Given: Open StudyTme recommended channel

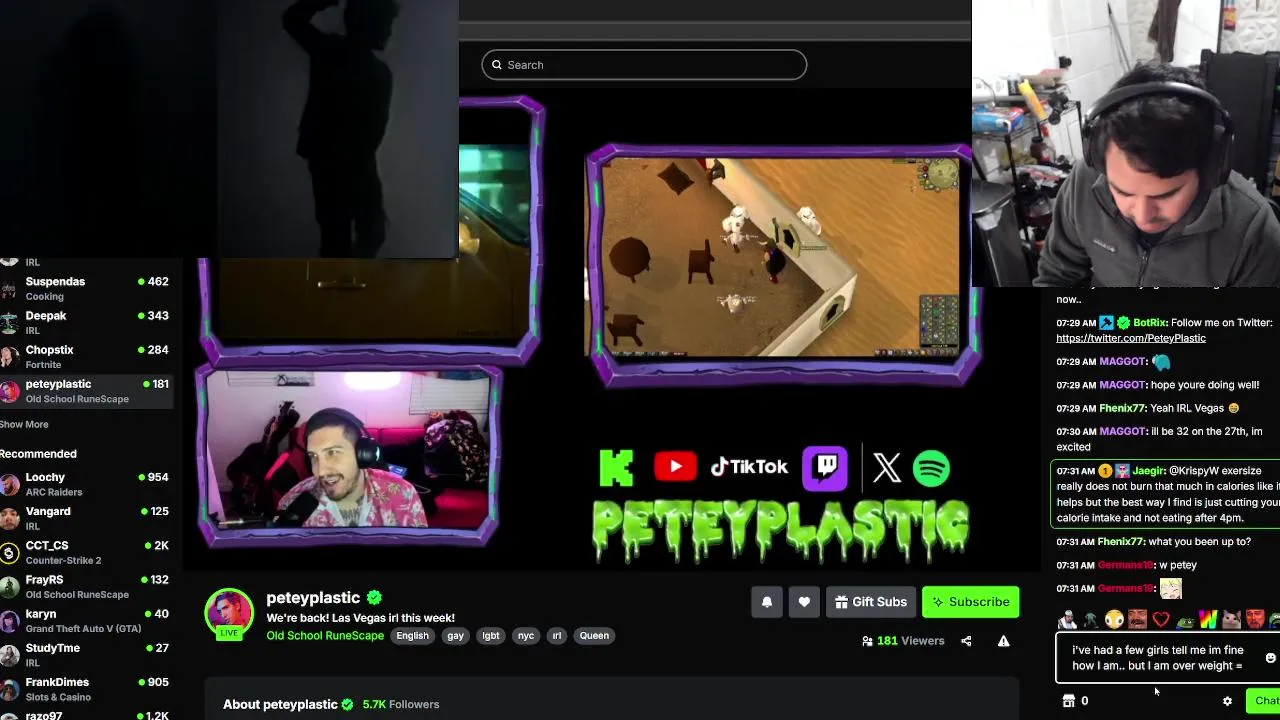Looking at the screenshot, I should coord(87,654).
